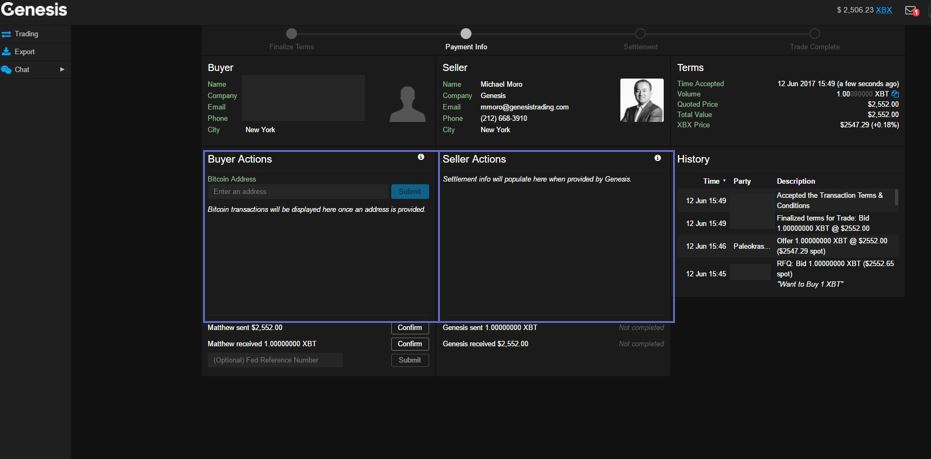Confirm that Matthew received 1.00000000 XBT

[x=410, y=344]
